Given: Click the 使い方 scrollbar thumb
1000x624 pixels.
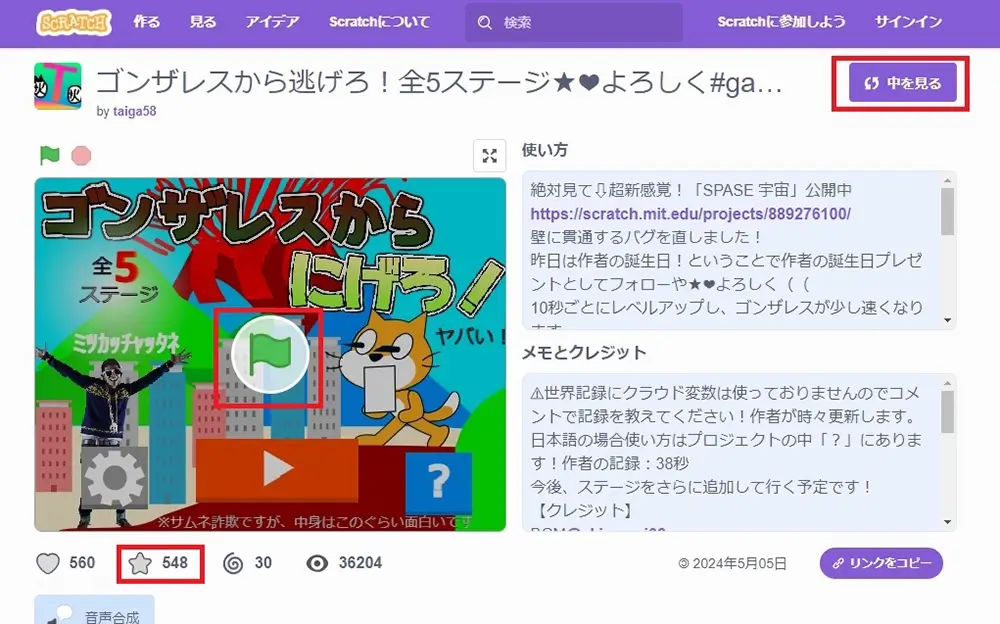Looking at the screenshot, I should pyautogui.click(x=948, y=212).
